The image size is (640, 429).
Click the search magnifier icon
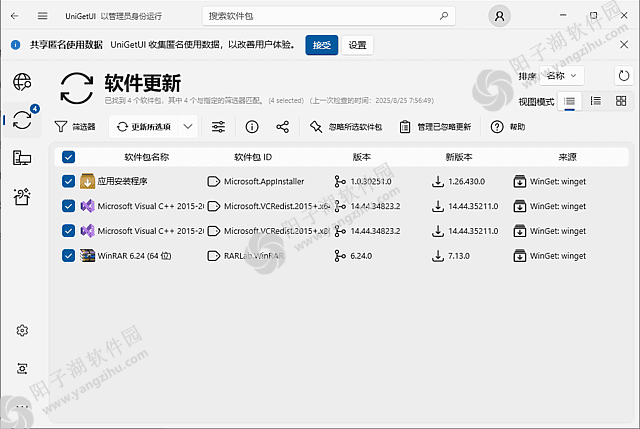coord(444,16)
